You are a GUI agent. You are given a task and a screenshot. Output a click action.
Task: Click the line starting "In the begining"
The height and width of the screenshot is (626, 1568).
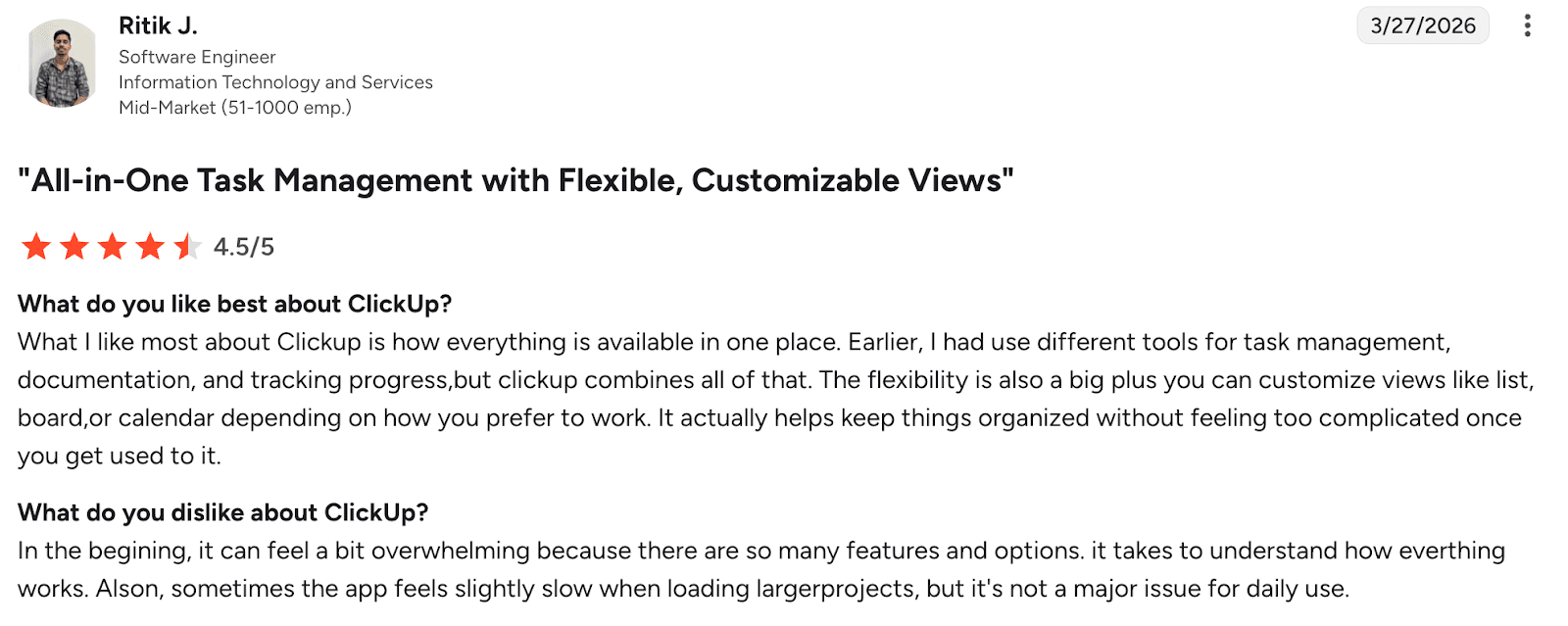coord(760,551)
